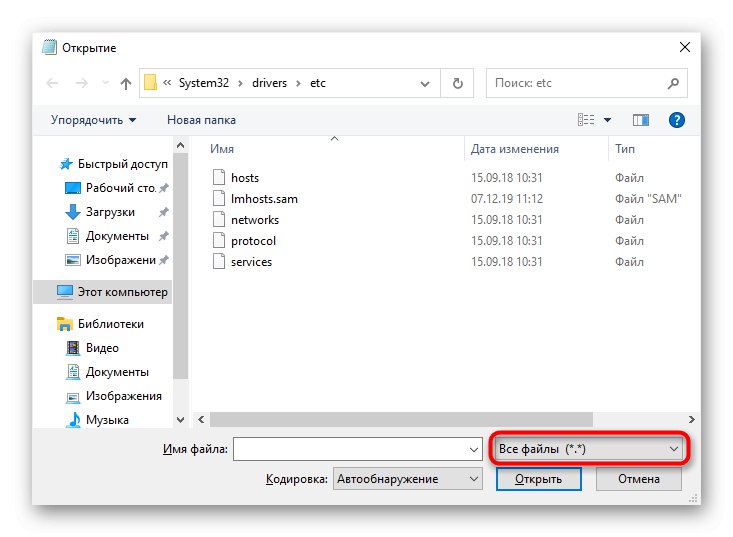This screenshot has width=733, height=537.
Task: Open Рабочий стол in the sidebar
Action: [x=121, y=188]
